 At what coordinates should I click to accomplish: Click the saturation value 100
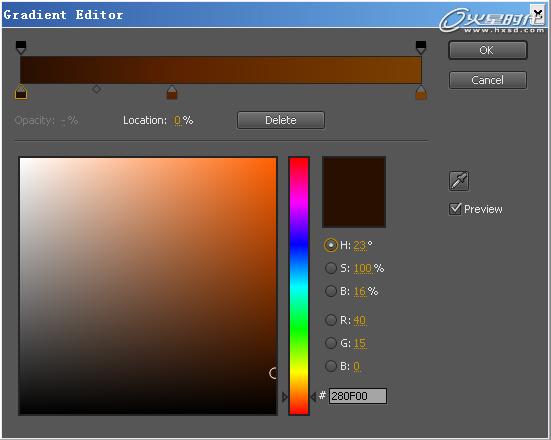pos(363,268)
